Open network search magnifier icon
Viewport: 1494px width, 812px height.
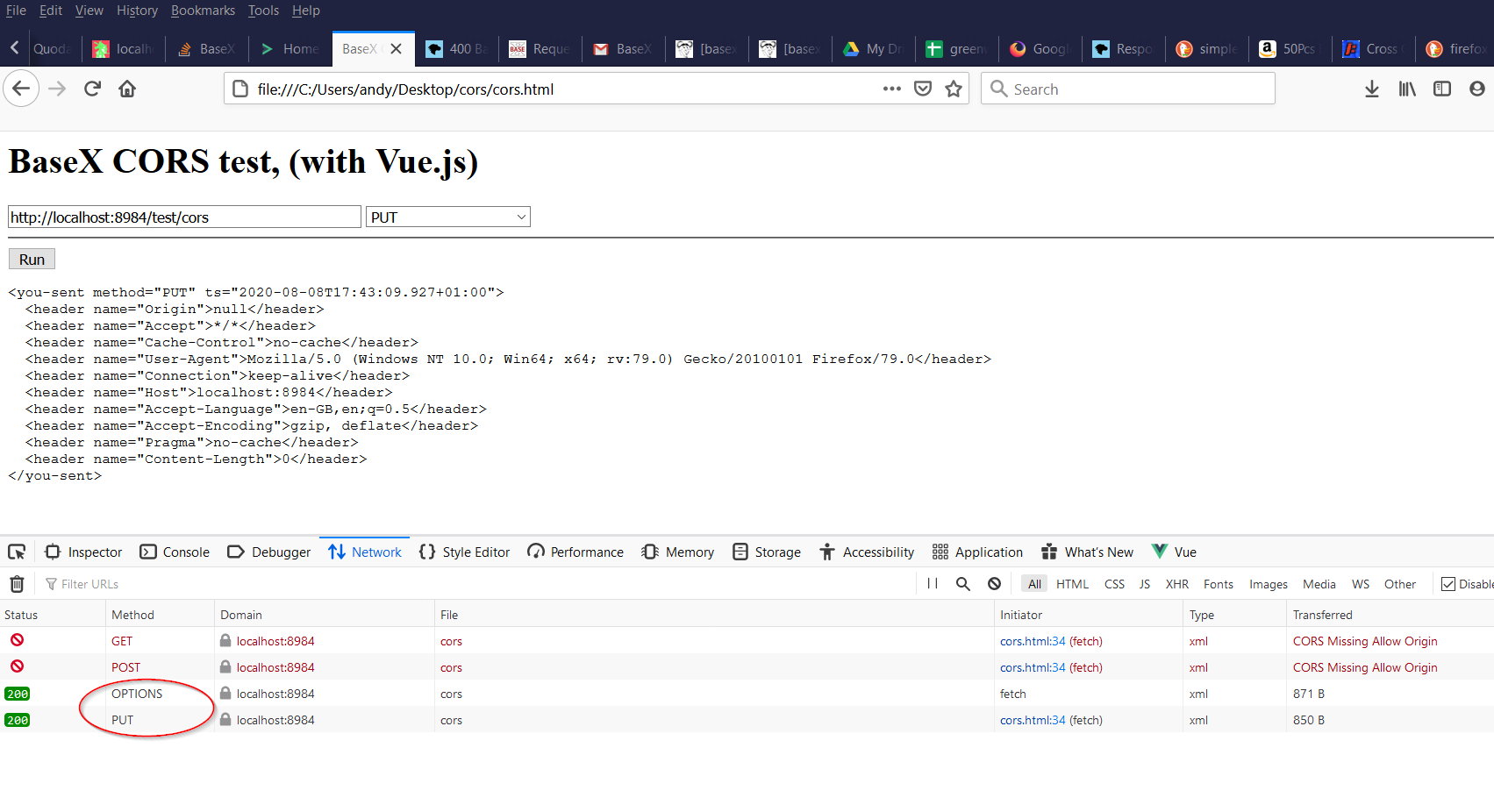(x=963, y=584)
